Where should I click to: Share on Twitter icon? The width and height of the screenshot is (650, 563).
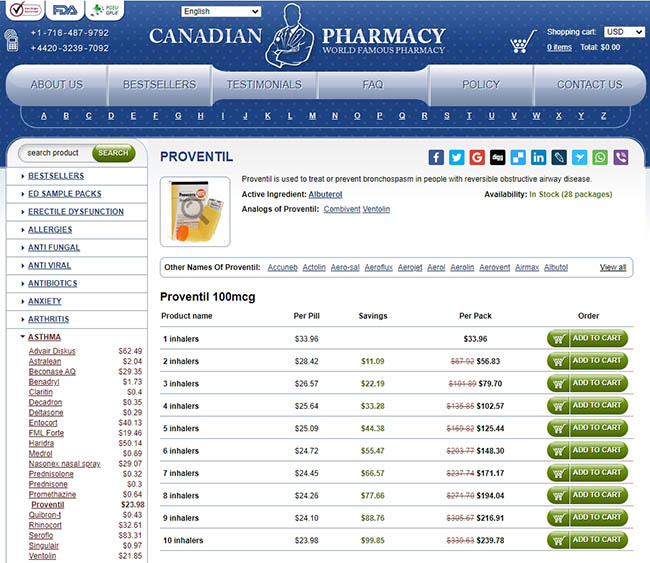pyautogui.click(x=456, y=158)
